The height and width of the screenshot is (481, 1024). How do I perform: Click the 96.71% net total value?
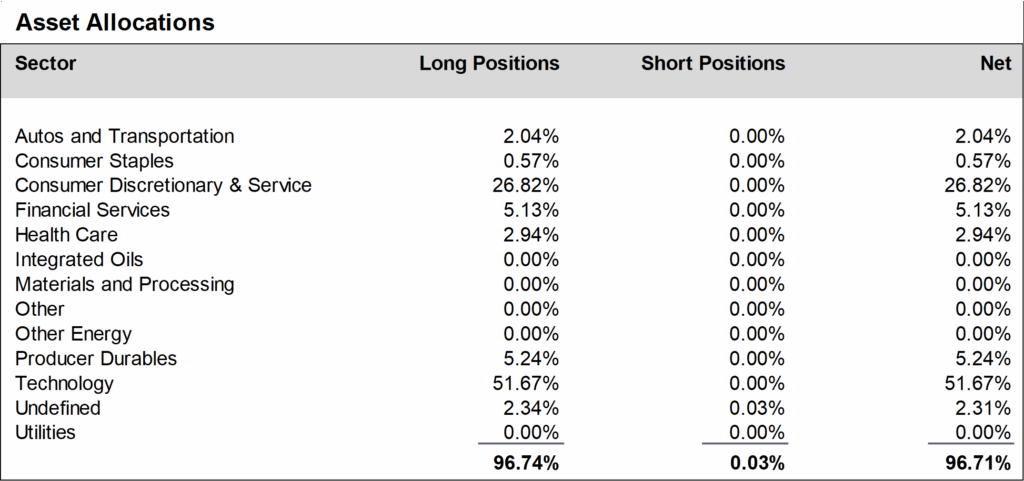979,463
